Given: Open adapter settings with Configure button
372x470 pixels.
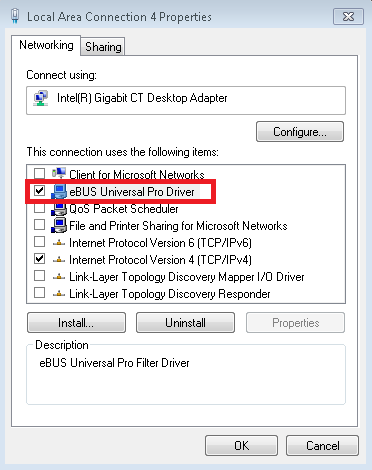Looking at the screenshot, I should [x=300, y=132].
